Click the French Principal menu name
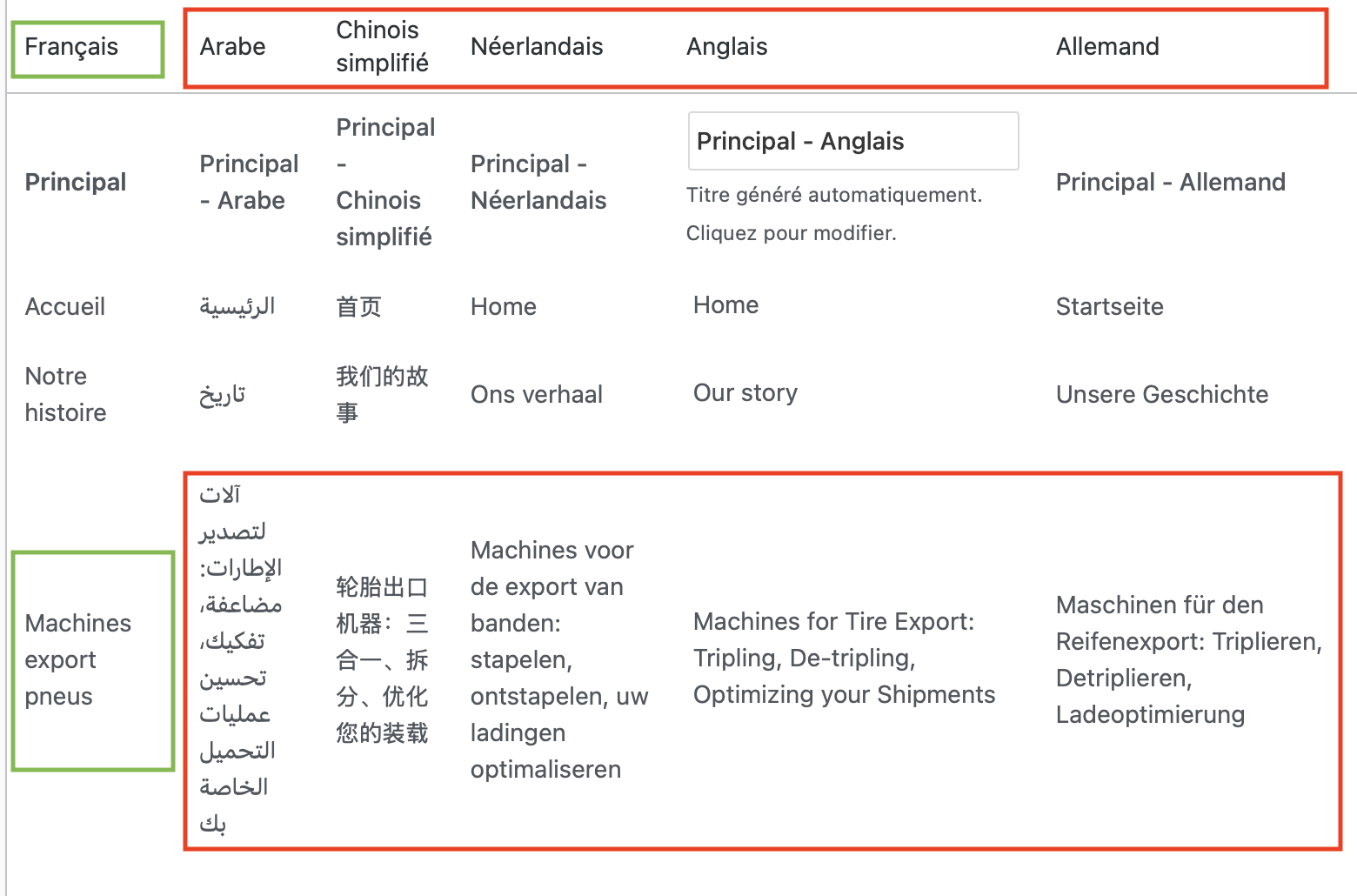This screenshot has width=1357, height=896. (x=76, y=183)
